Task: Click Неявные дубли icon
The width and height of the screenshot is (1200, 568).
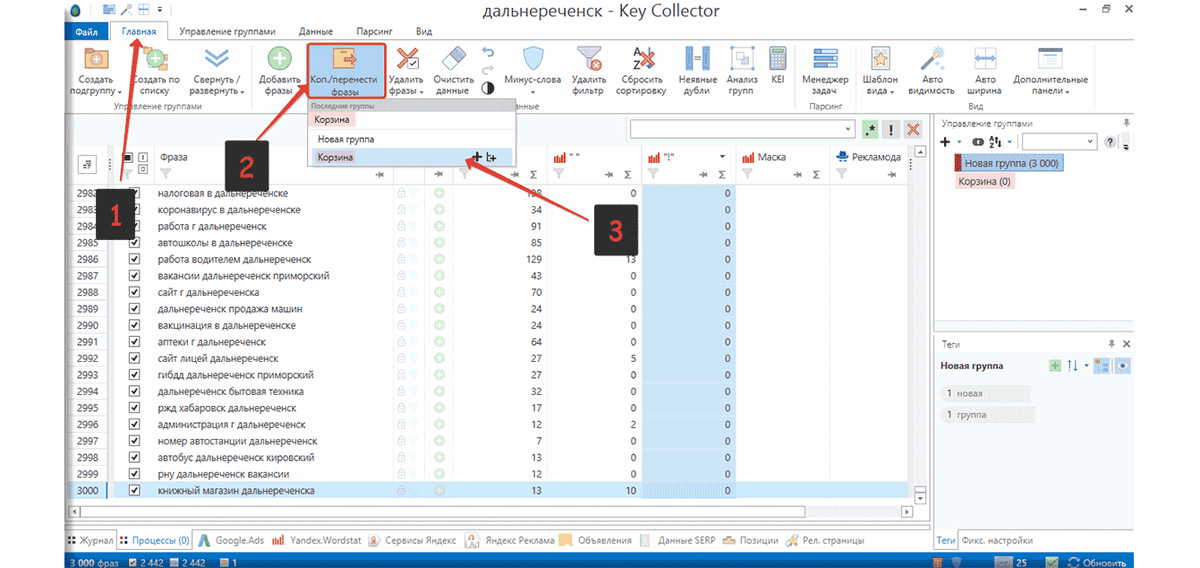Action: pos(697,58)
